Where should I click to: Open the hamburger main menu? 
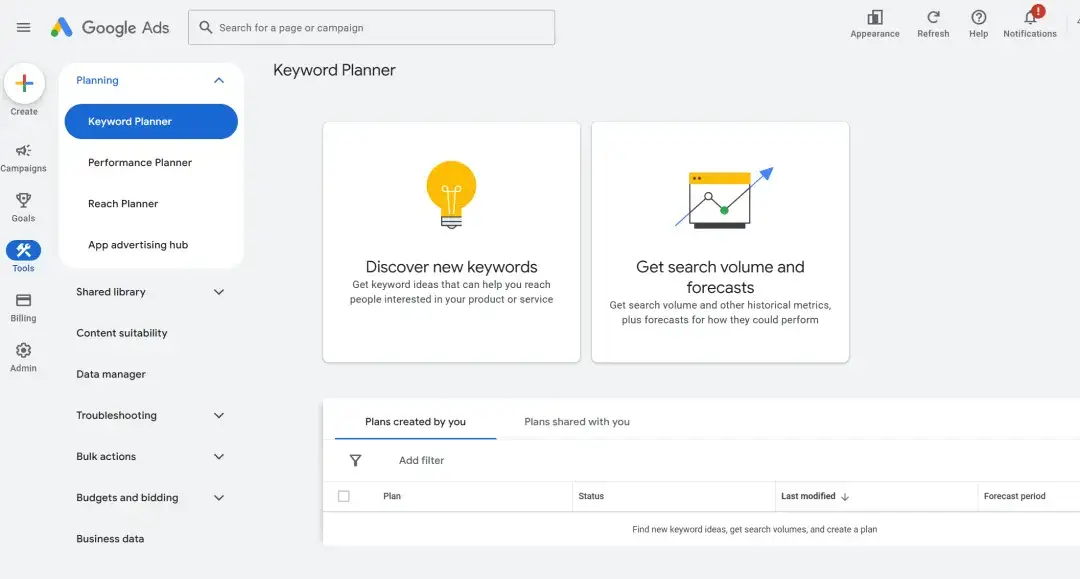point(23,28)
